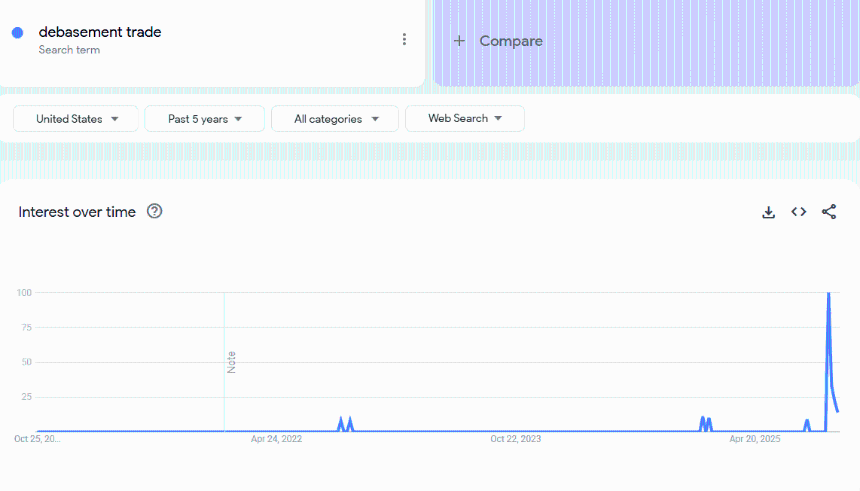Open the Web Search type dropdown

(464, 119)
